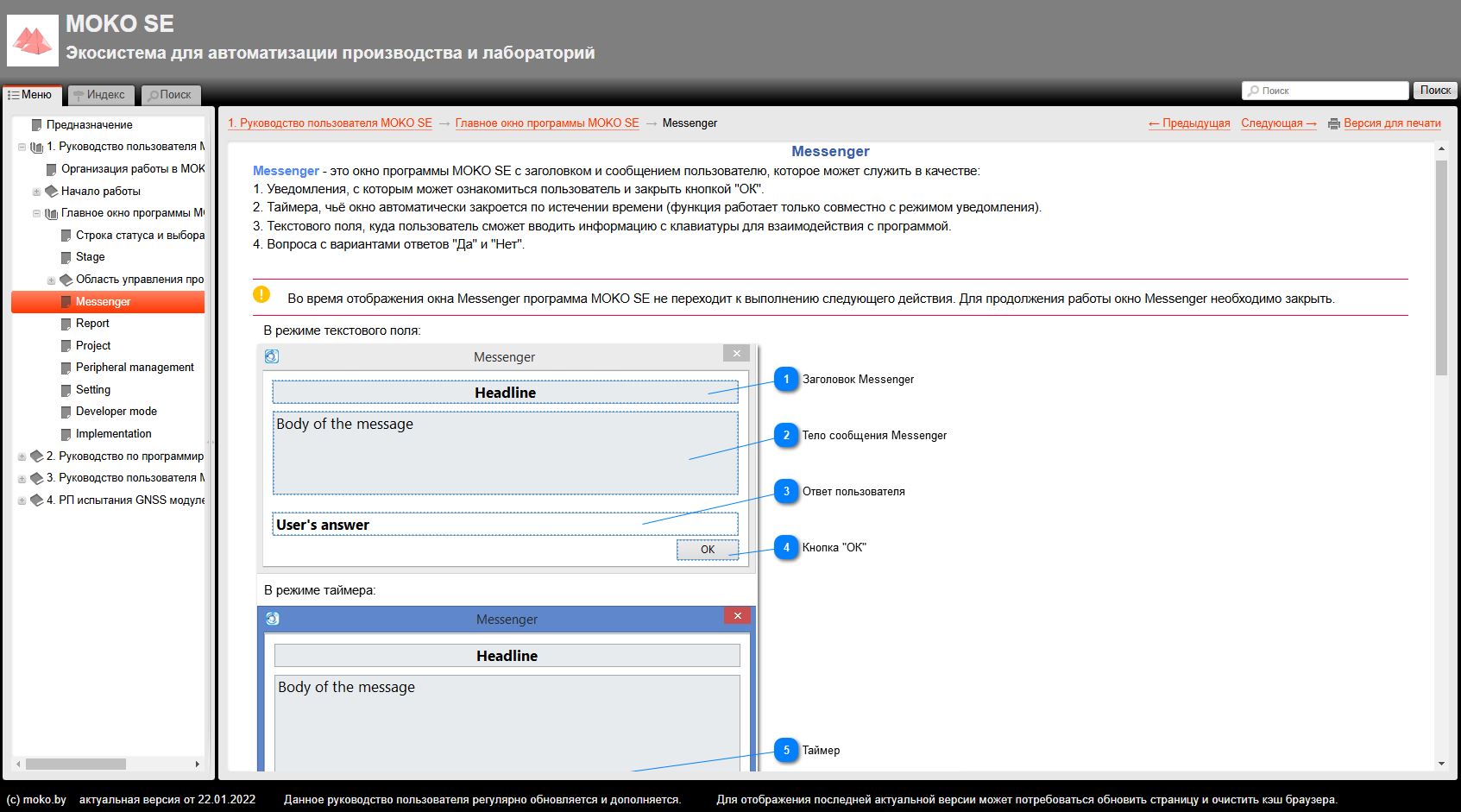Go to the Следующая page
Viewport: 1461px width, 812px height.
pos(1279,123)
